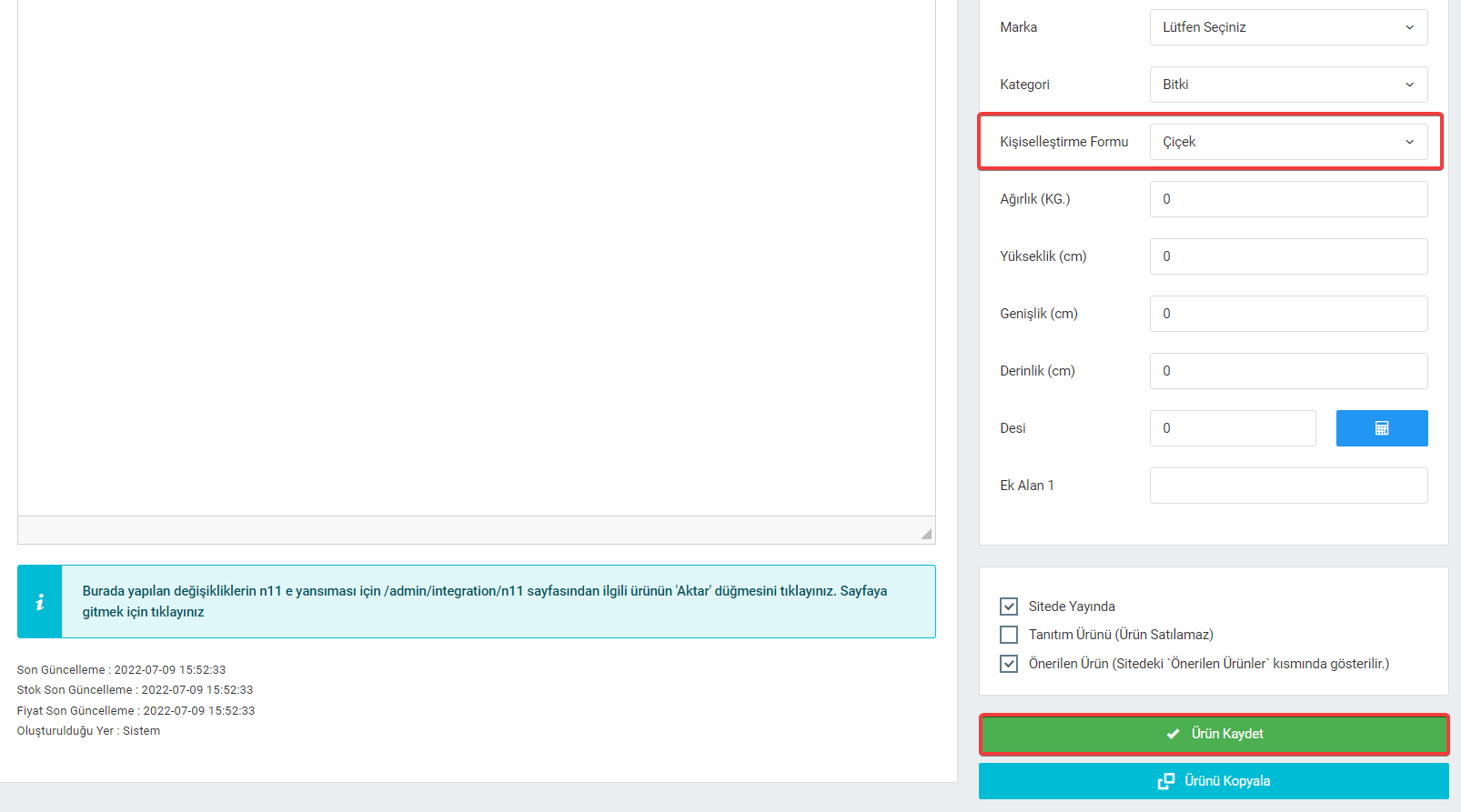Viewport: 1461px width, 812px height.
Task: Open the Kişiselleştirme Formu dropdown
Action: click(1288, 142)
